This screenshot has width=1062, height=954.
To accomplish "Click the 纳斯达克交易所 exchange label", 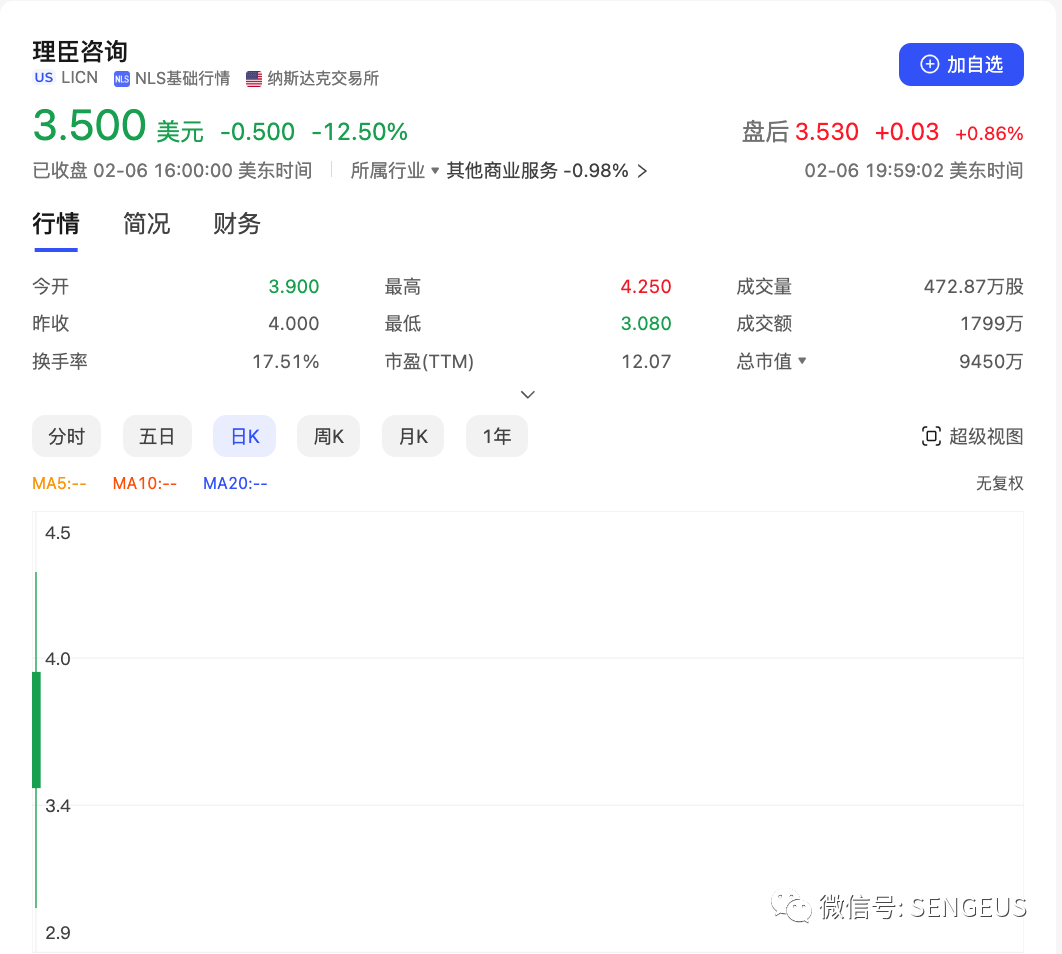I will (323, 79).
